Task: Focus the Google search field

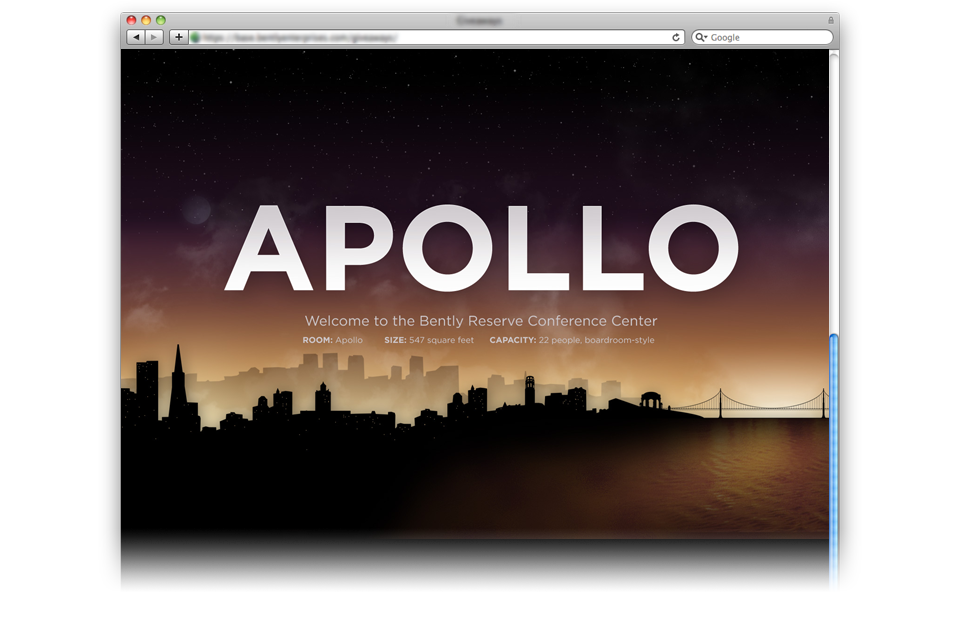Action: click(762, 37)
